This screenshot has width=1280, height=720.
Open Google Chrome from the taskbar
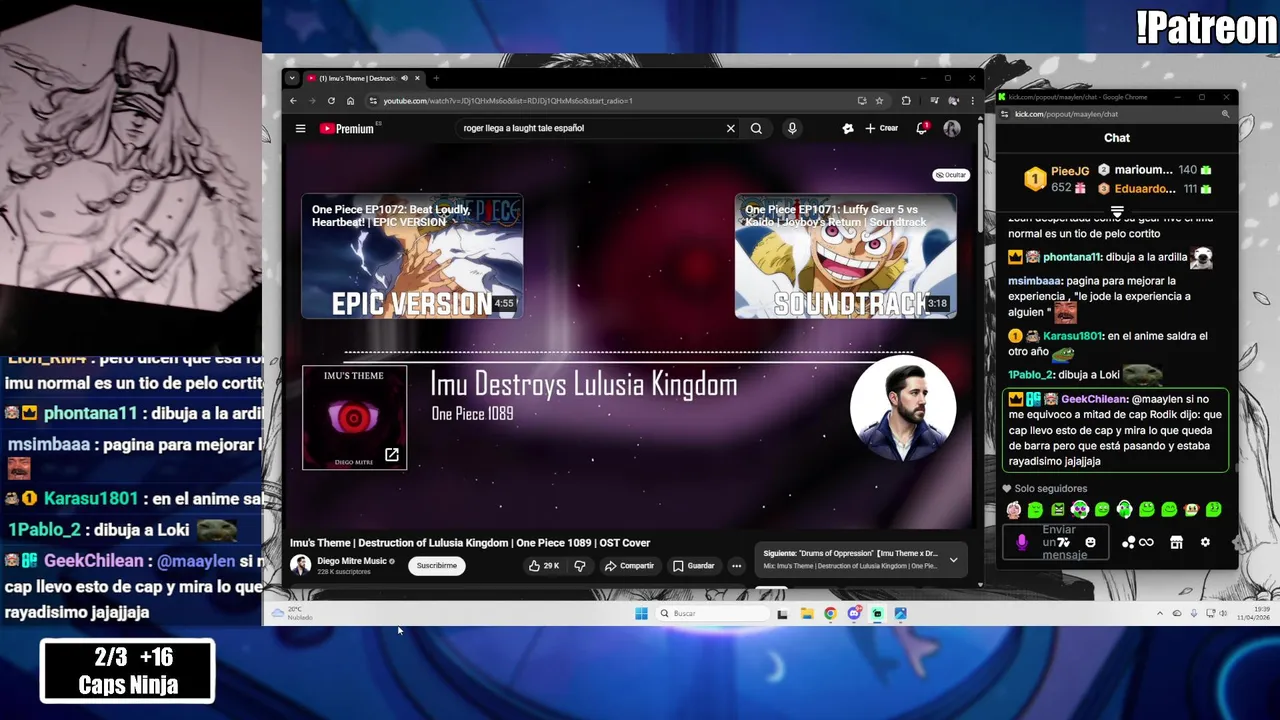[830, 613]
